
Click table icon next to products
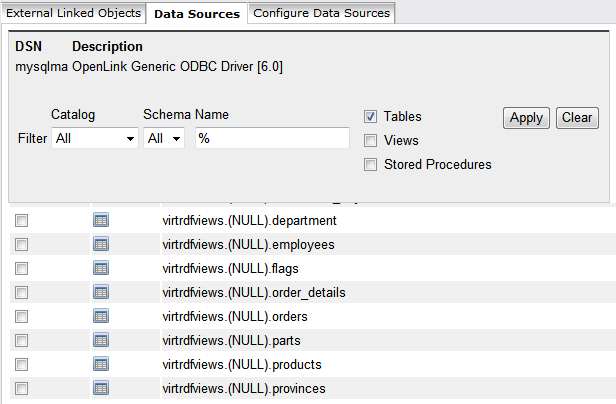tap(100, 364)
